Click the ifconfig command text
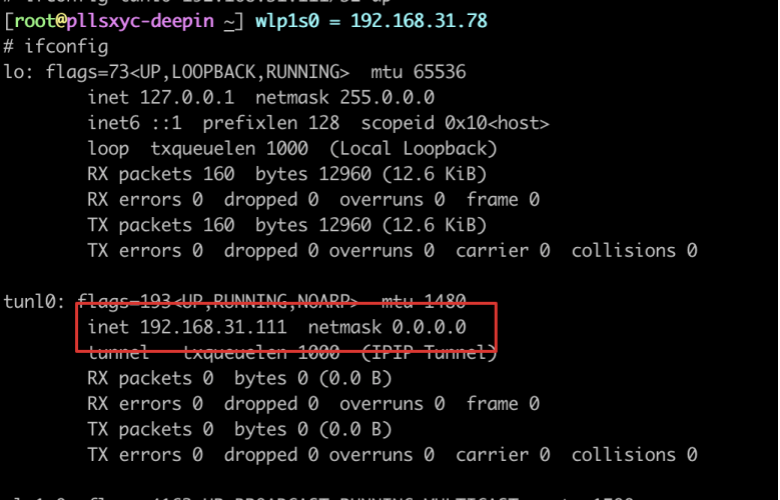The image size is (780, 500). tap(66, 47)
